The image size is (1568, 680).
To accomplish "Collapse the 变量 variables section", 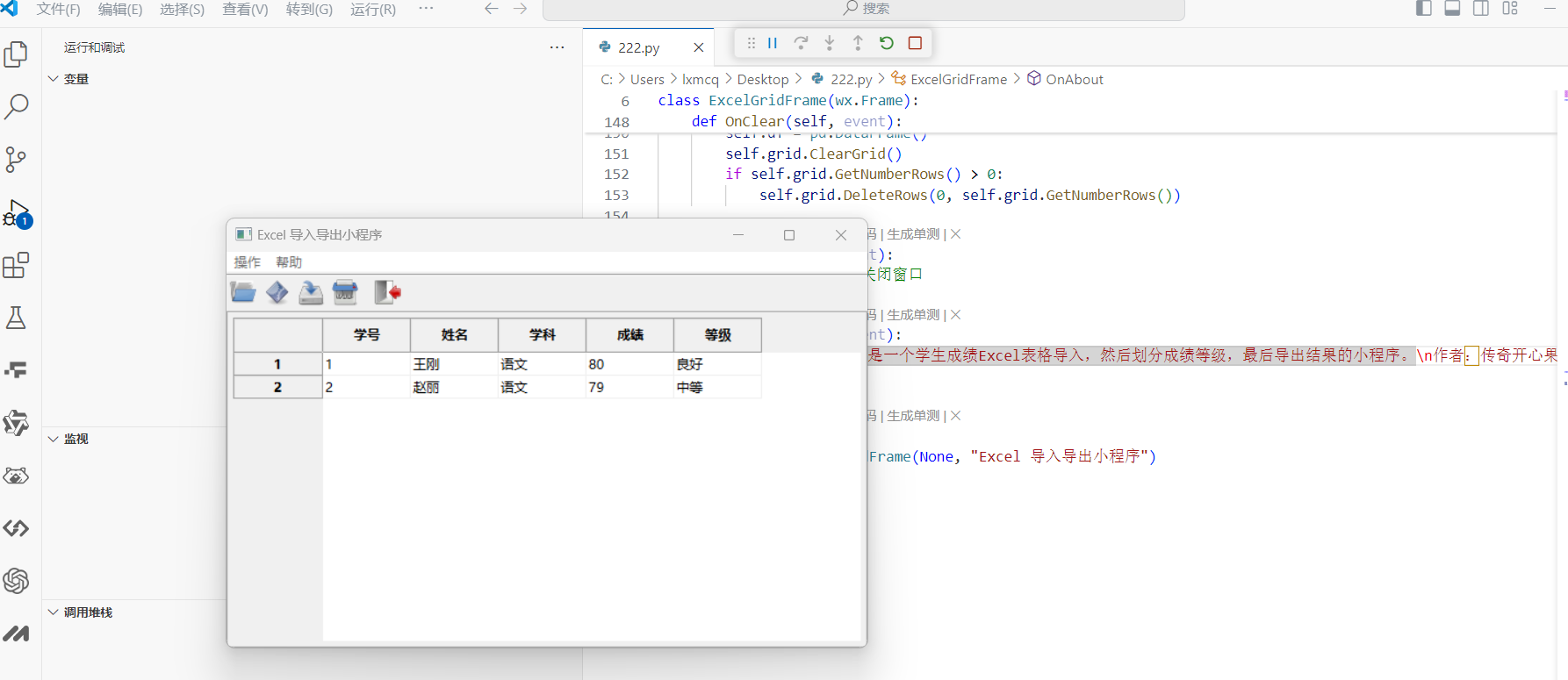I will coord(76,79).
